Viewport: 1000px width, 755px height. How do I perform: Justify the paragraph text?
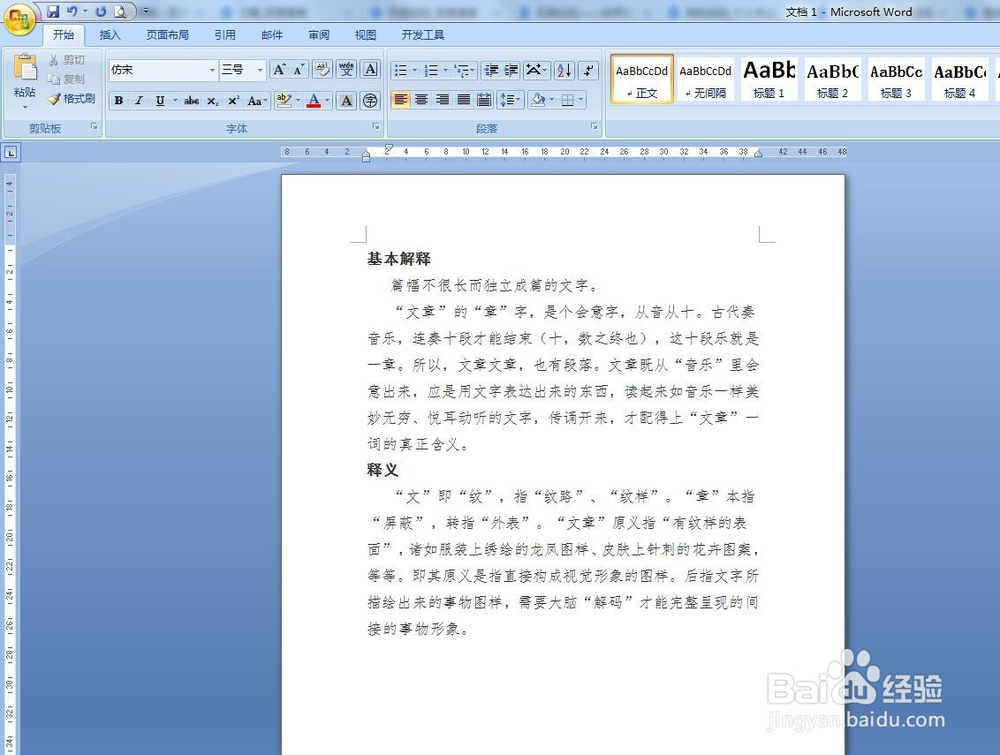click(464, 100)
